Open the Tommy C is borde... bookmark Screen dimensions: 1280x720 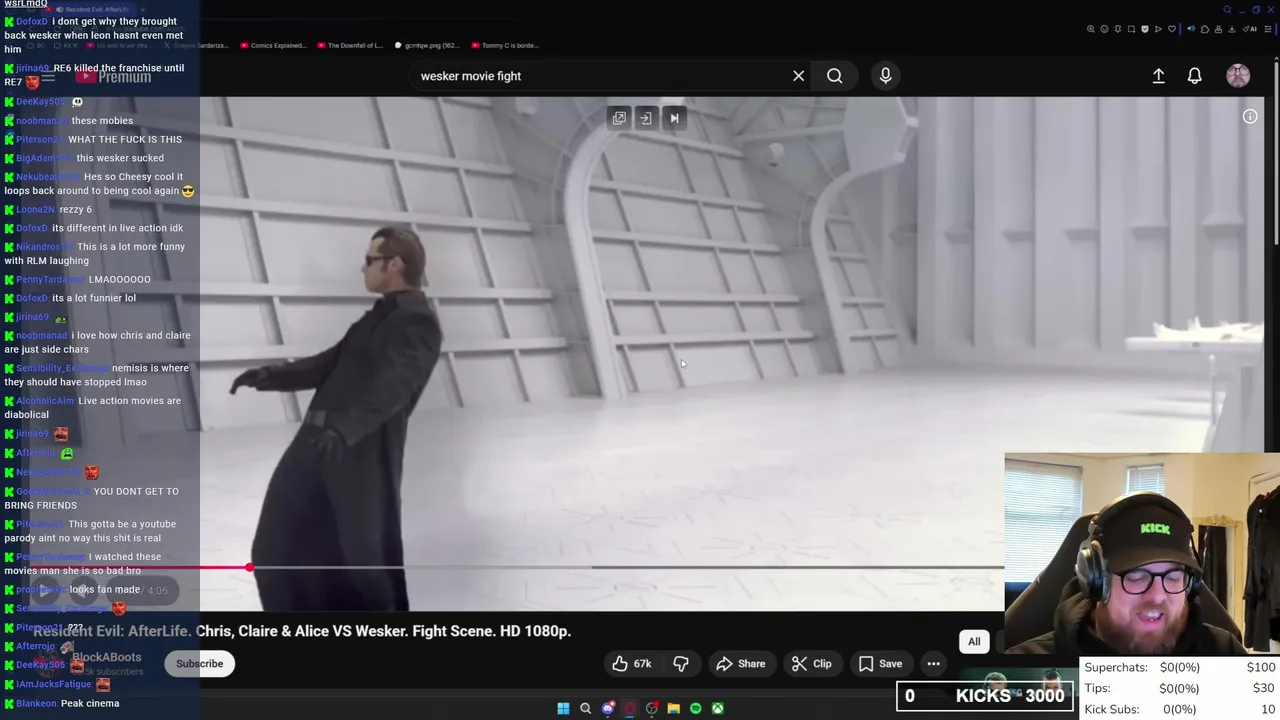point(504,45)
